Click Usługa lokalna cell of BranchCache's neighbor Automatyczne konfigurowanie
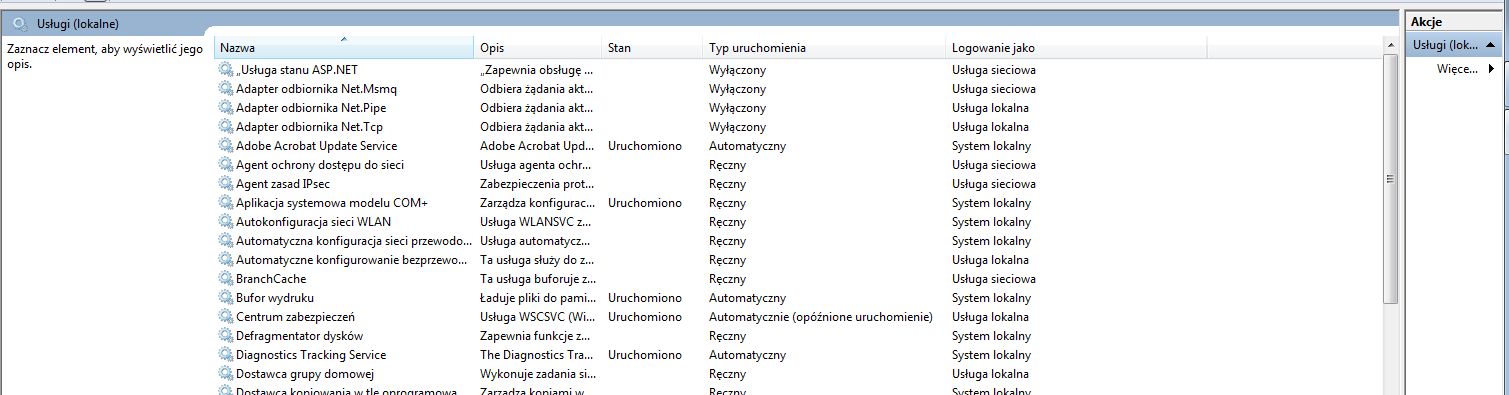This screenshot has width=1509, height=395. pos(990,260)
